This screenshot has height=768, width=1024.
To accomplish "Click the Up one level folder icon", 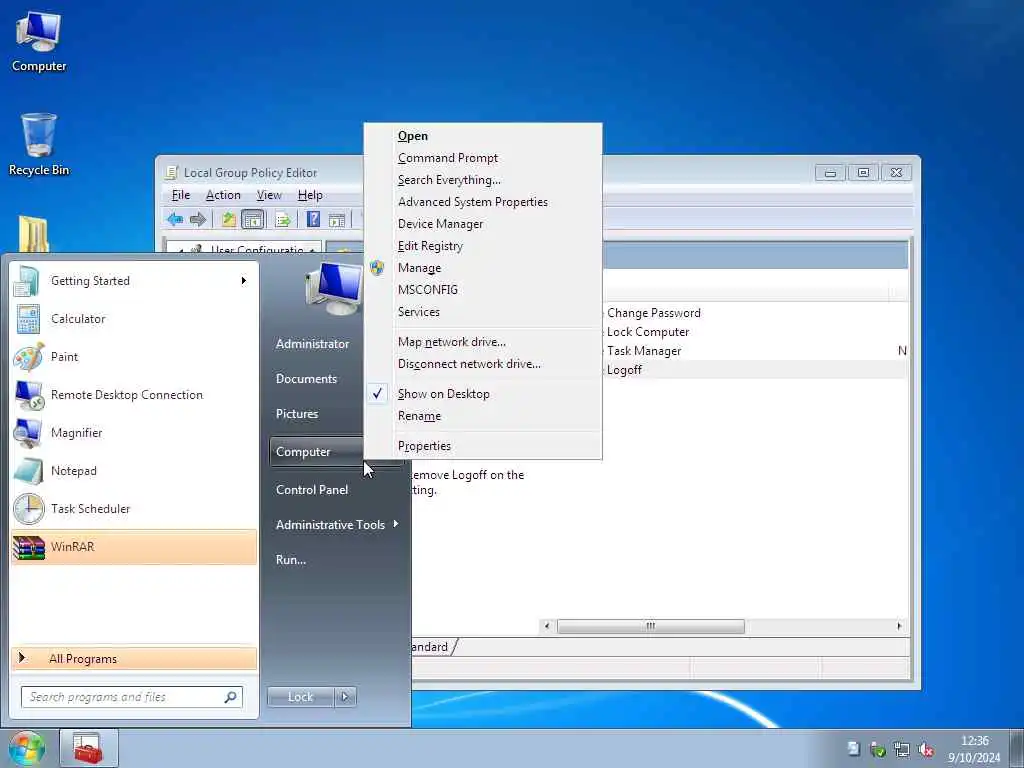I will coord(229,219).
